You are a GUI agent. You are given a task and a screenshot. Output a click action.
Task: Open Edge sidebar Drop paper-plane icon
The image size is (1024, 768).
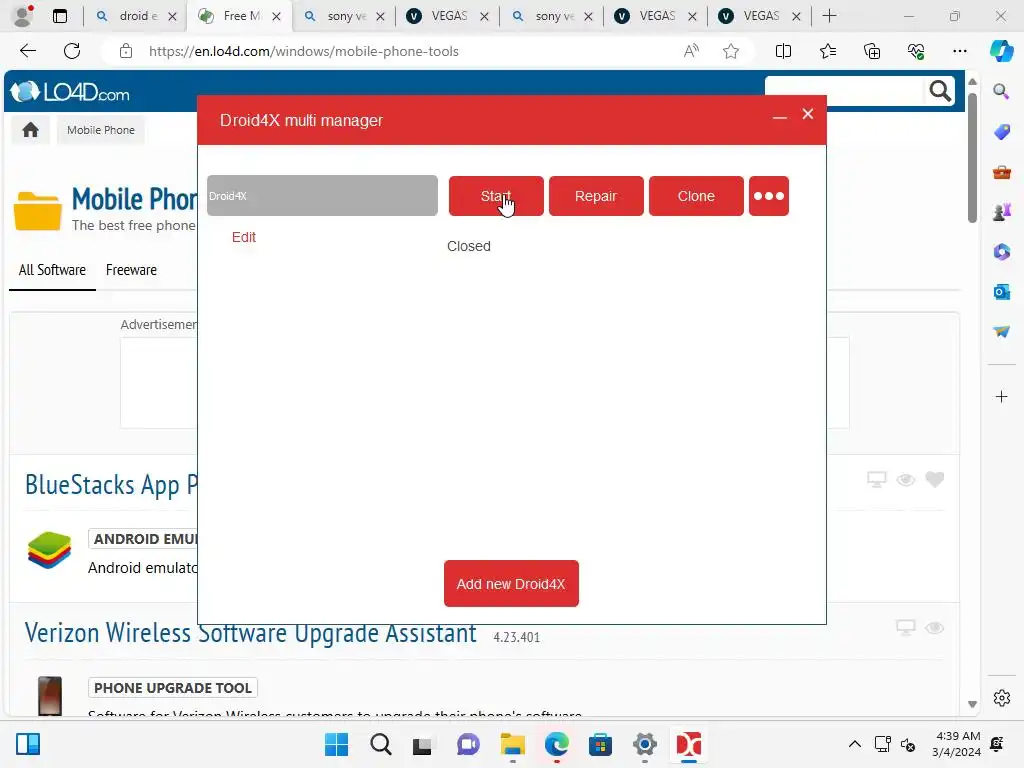1001,331
